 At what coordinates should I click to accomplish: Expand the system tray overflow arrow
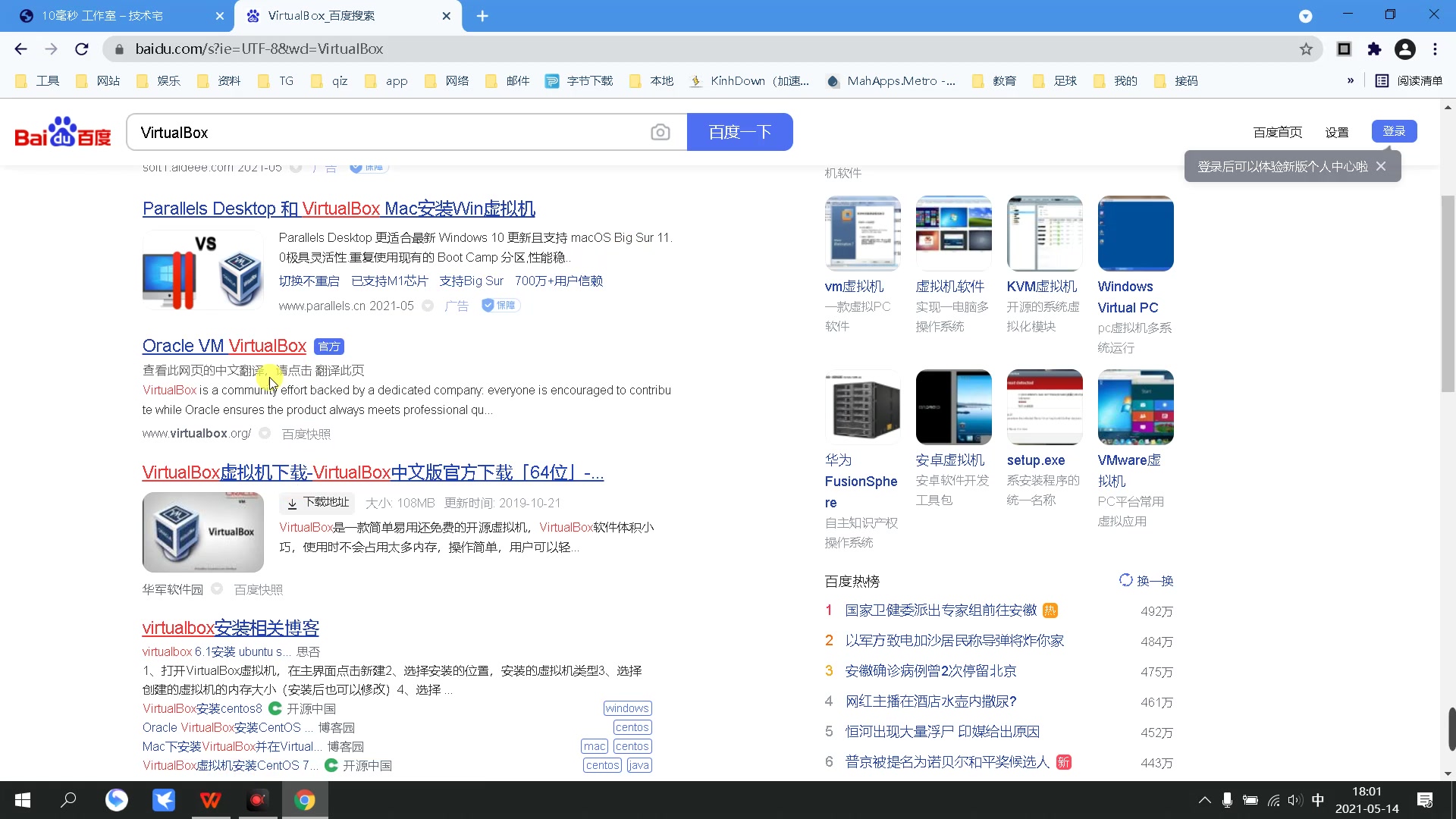pos(1204,799)
